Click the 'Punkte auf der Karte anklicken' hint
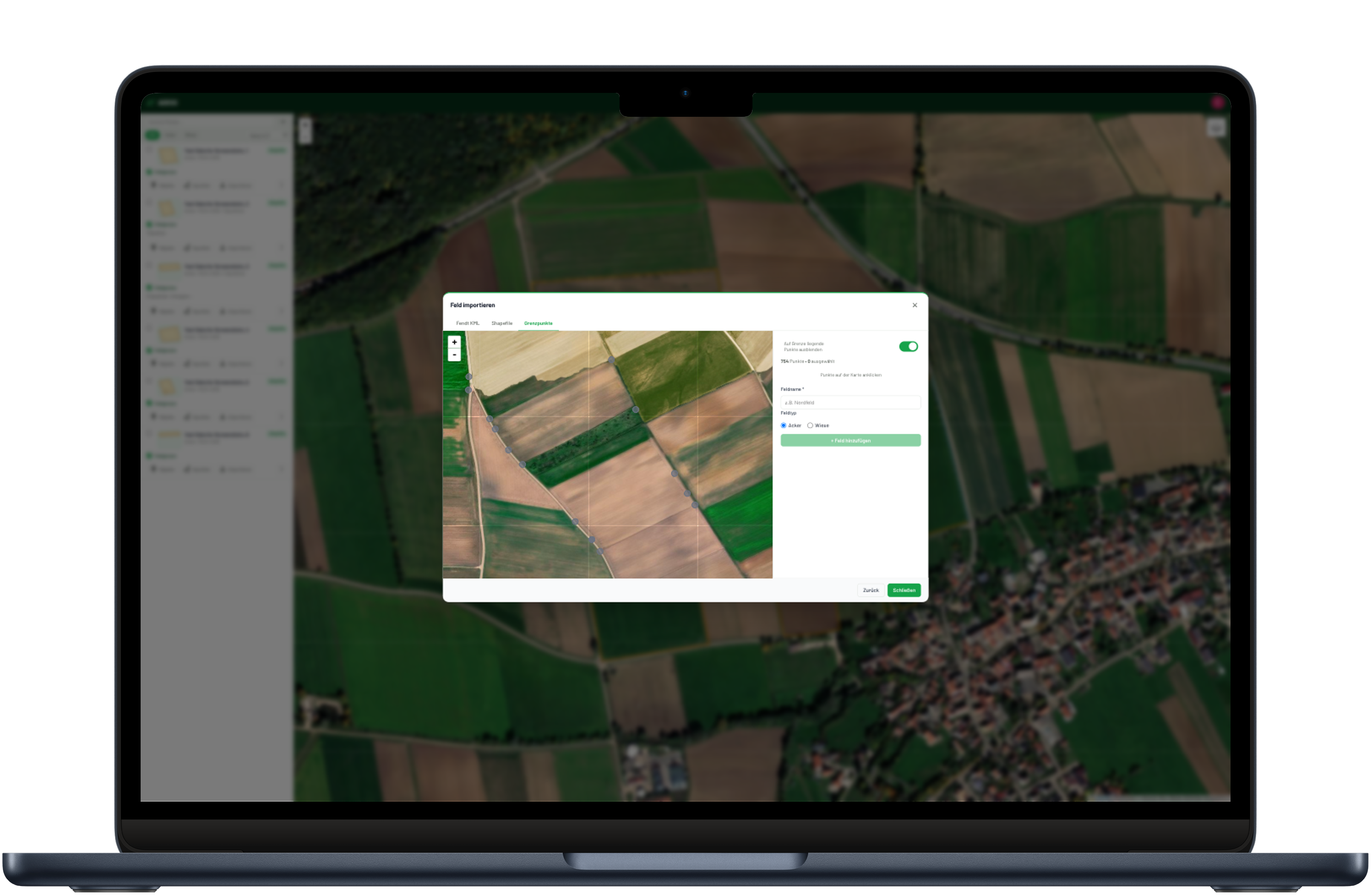The width and height of the screenshot is (1372, 895). coord(850,375)
